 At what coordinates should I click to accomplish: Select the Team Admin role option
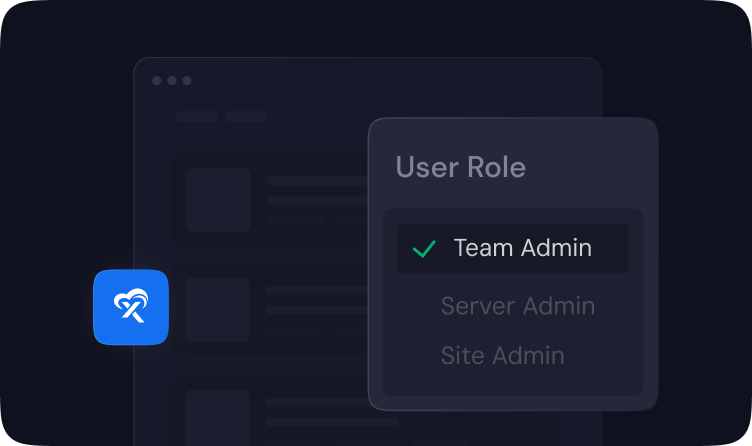522,248
